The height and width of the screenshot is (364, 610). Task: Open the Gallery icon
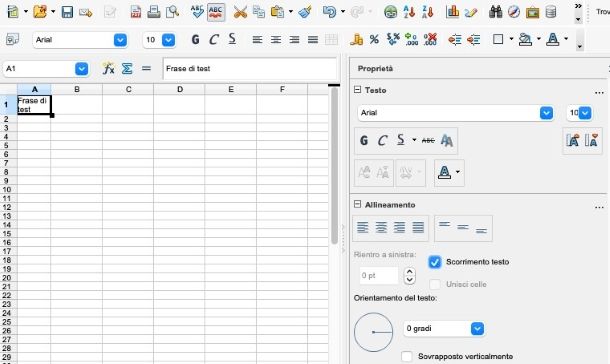[533, 13]
